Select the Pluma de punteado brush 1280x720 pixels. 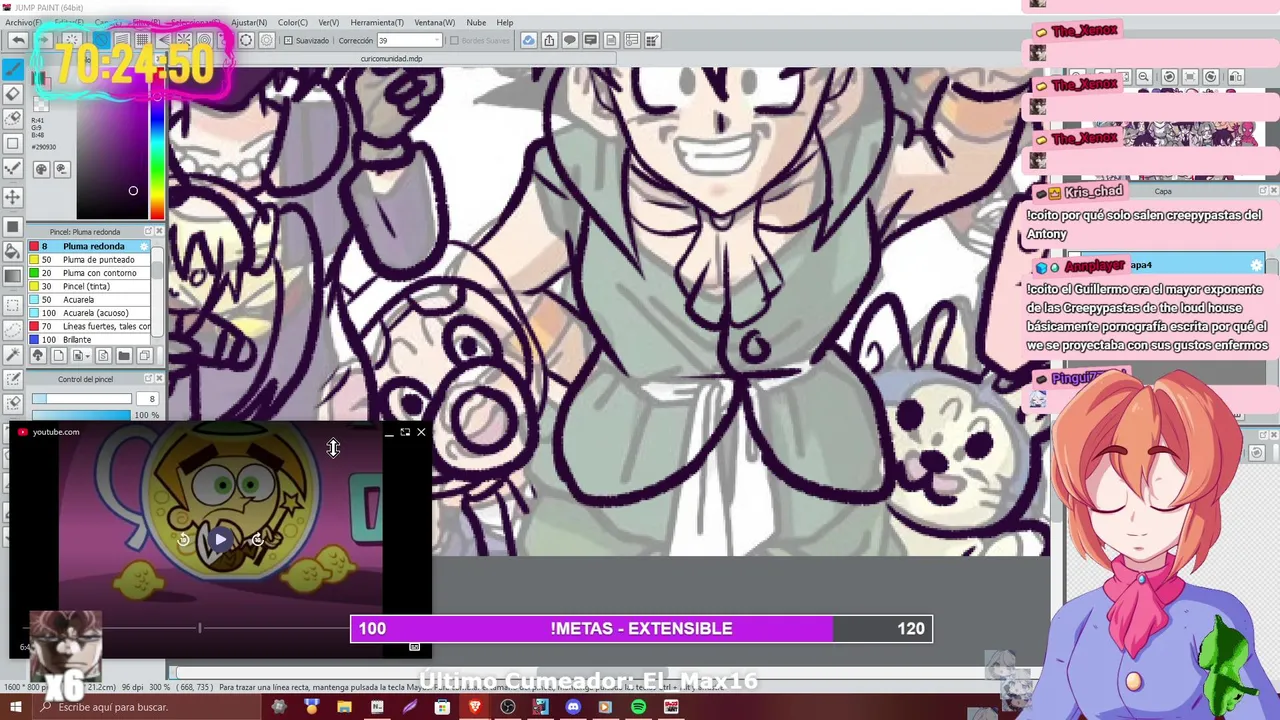[90, 260]
